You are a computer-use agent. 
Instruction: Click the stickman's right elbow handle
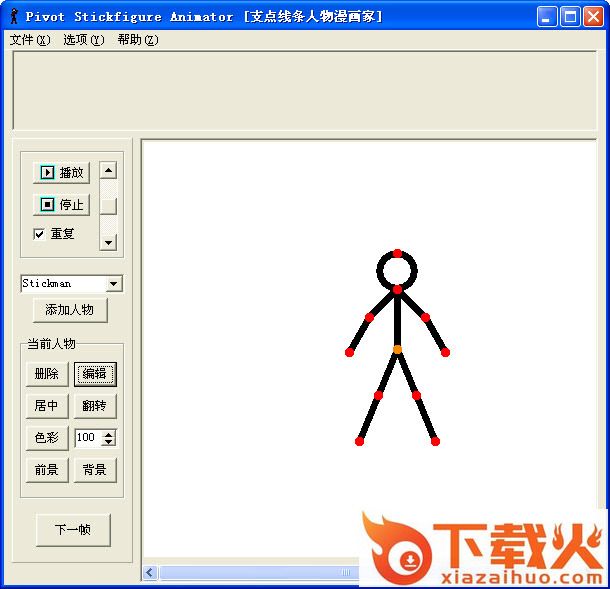tap(426, 317)
